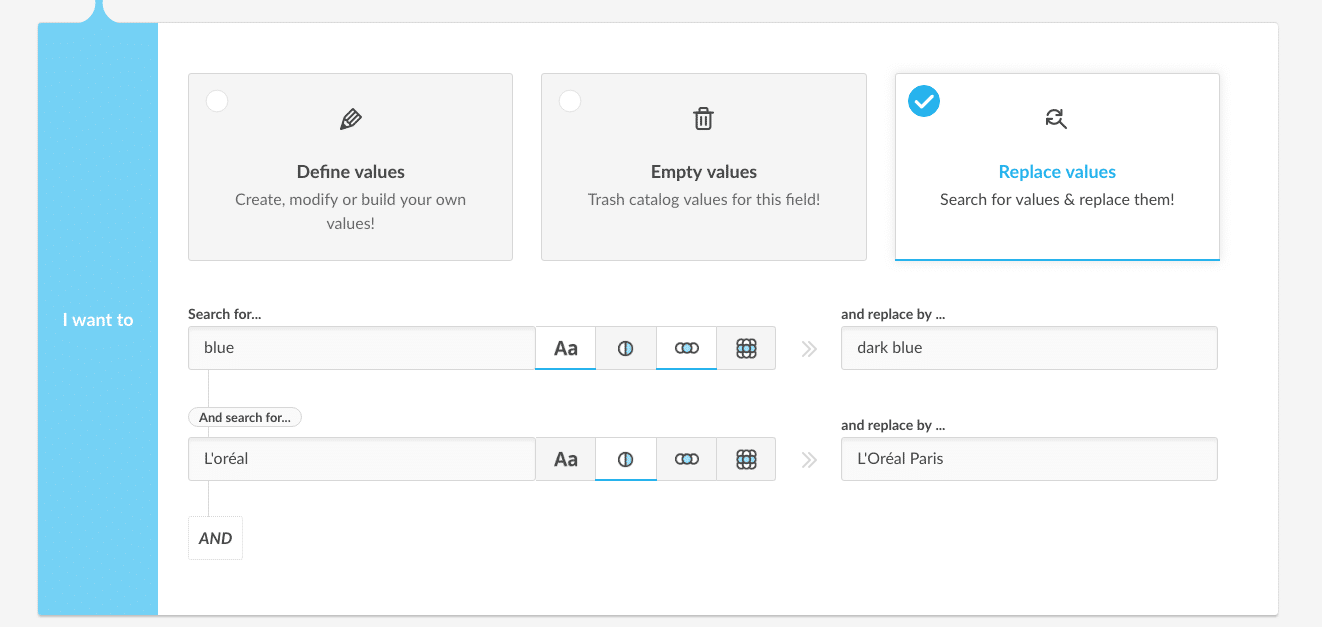Click grid icon in blue search row
1322x627 pixels.
pyautogui.click(x=746, y=348)
